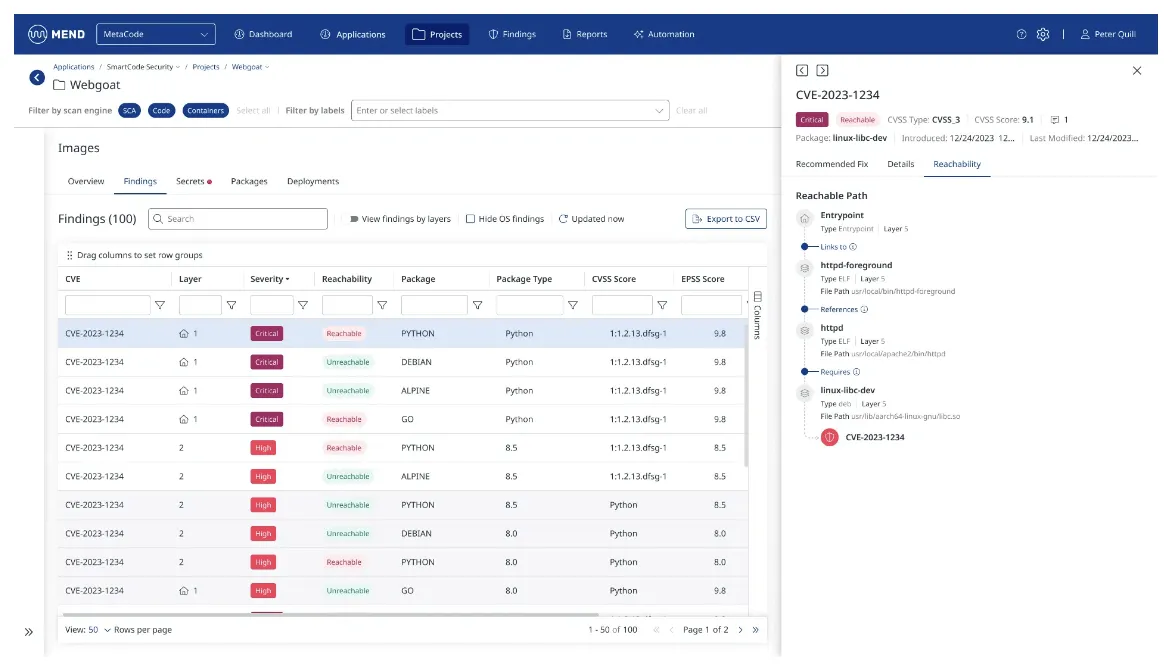1176x668 pixels.
Task: Change rows per page from 50
Action: click(x=99, y=630)
